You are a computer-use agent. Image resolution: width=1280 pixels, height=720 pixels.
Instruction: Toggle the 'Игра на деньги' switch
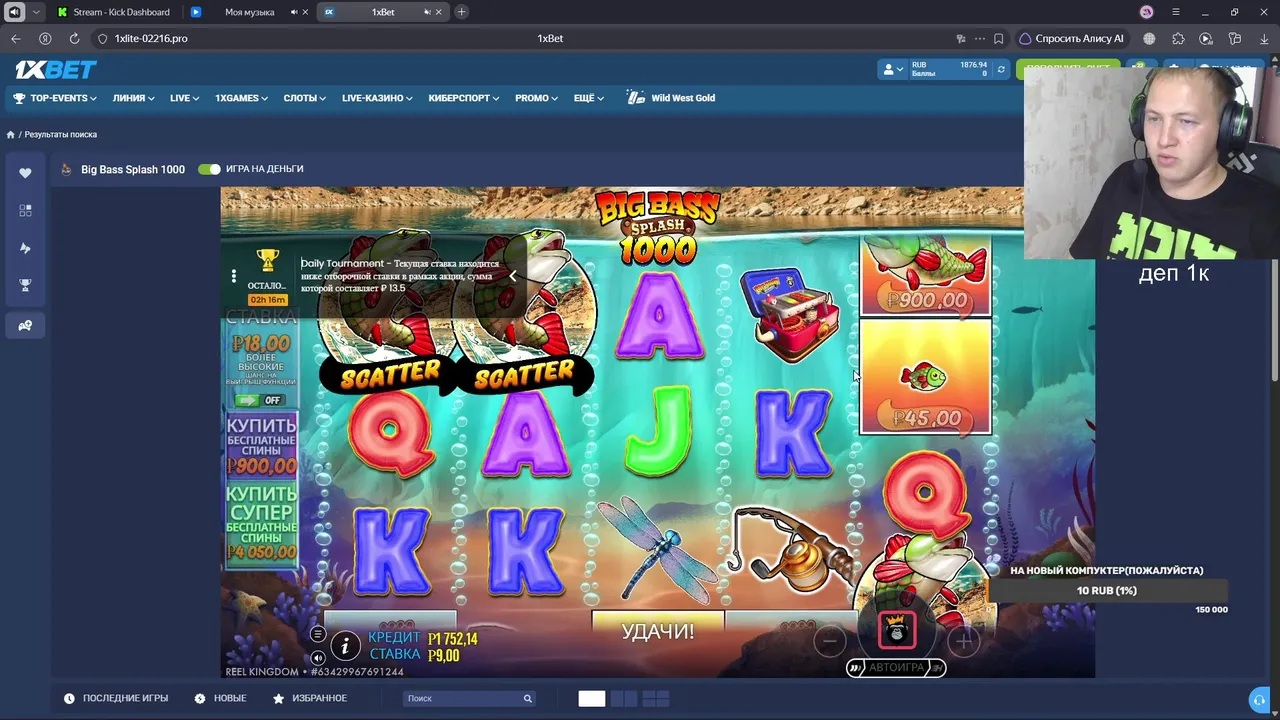[x=209, y=169]
